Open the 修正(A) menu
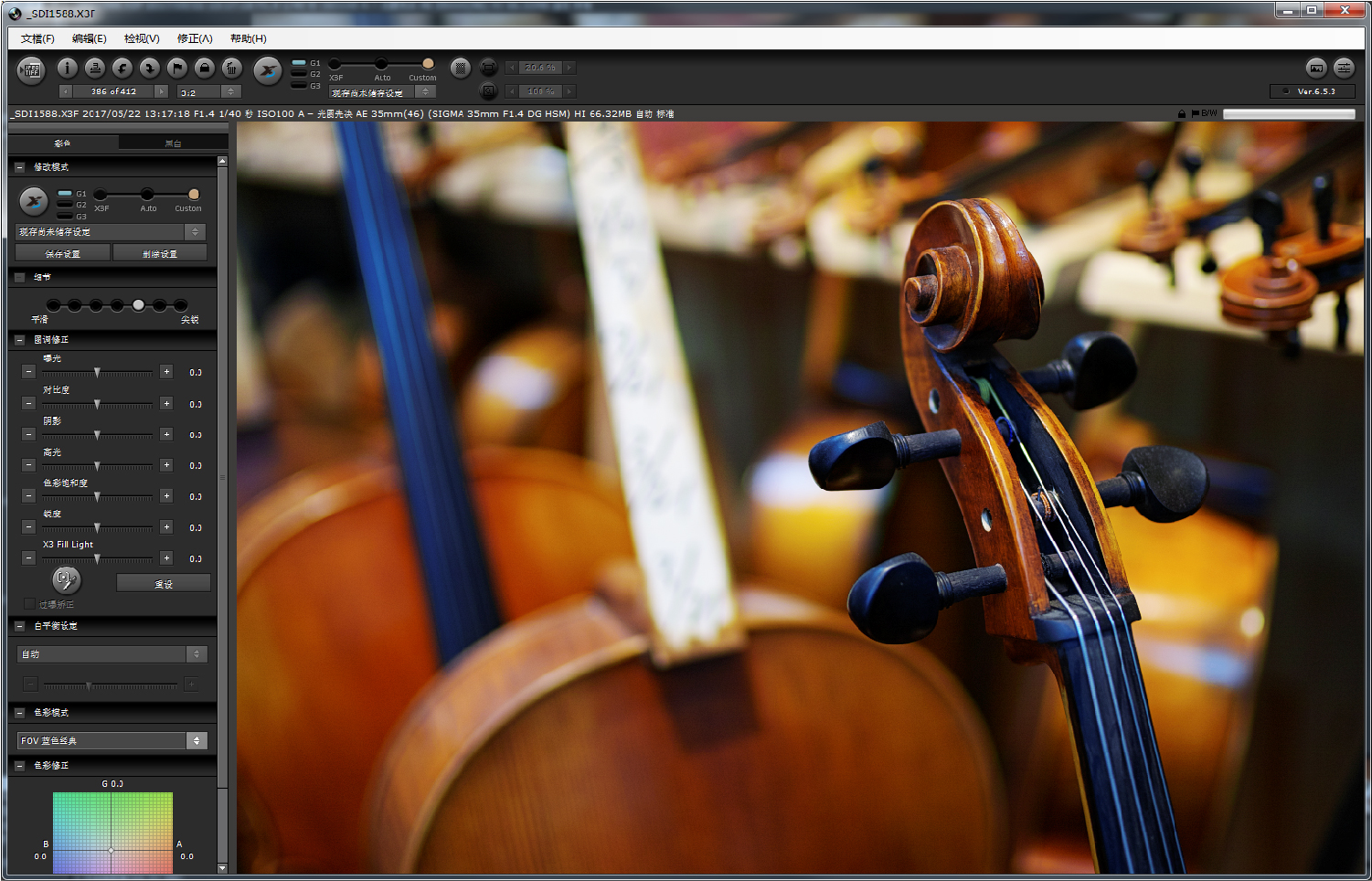The width and height of the screenshot is (1372, 881). (x=195, y=38)
